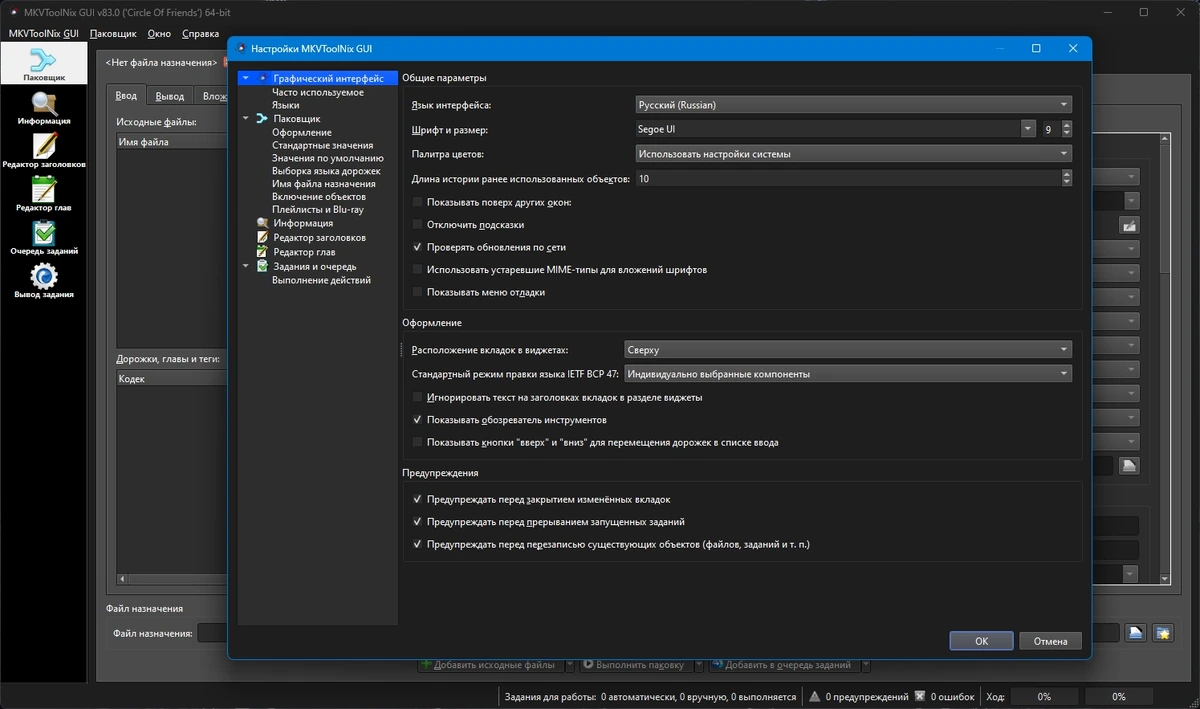This screenshot has width=1200, height=709.
Task: Click the Задания и очередь tree icon
Action: (x=262, y=267)
